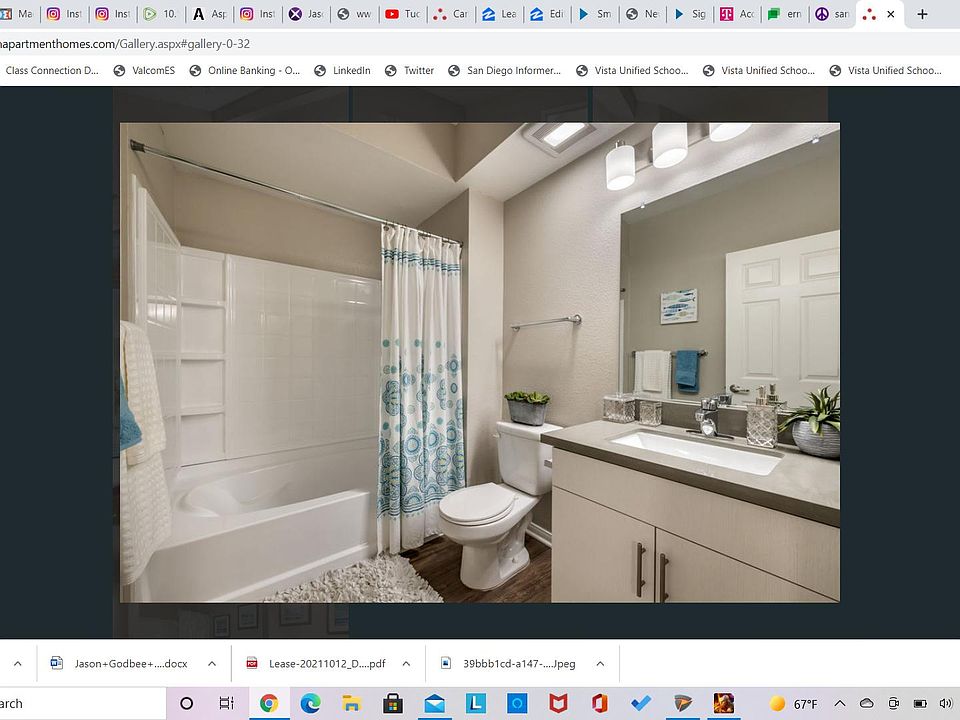Switch to the T-Mobile 'Acc' tab

[x=738, y=13]
